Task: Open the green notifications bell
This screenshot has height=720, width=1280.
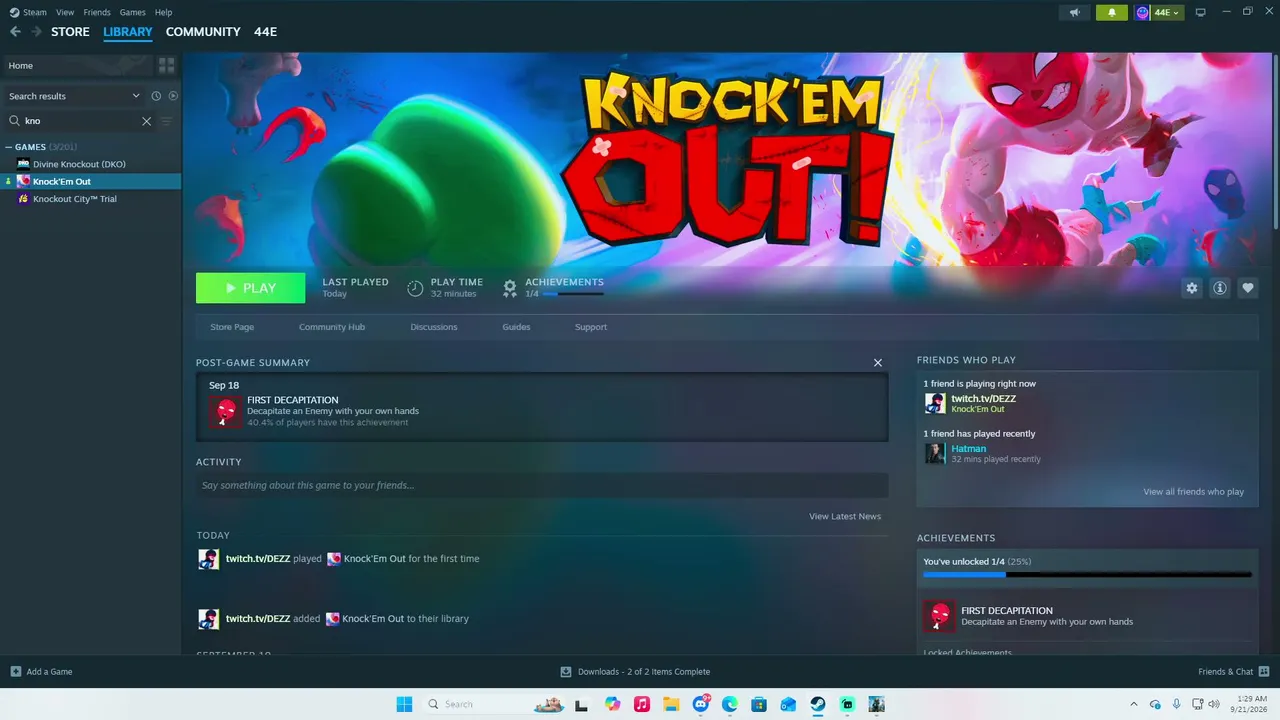Action: click(1112, 12)
